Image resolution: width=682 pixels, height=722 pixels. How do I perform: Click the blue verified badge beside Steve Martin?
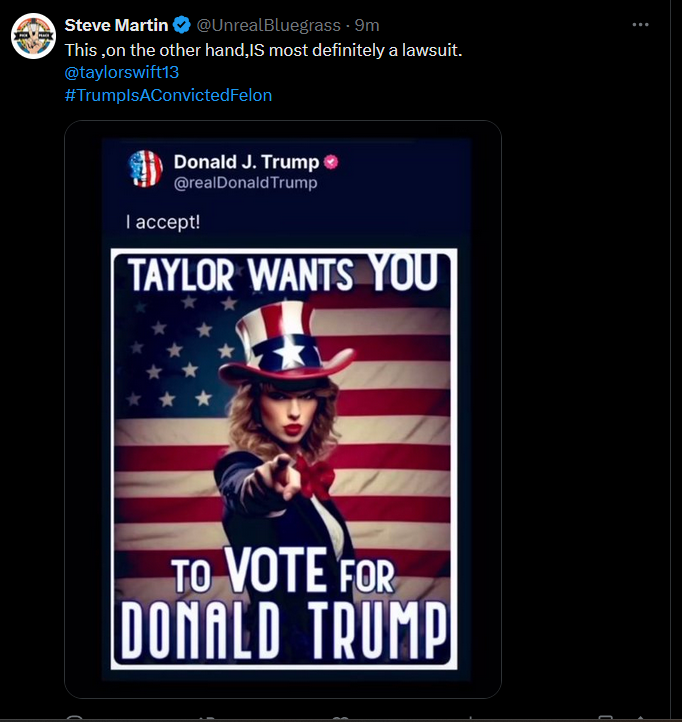tap(181, 25)
